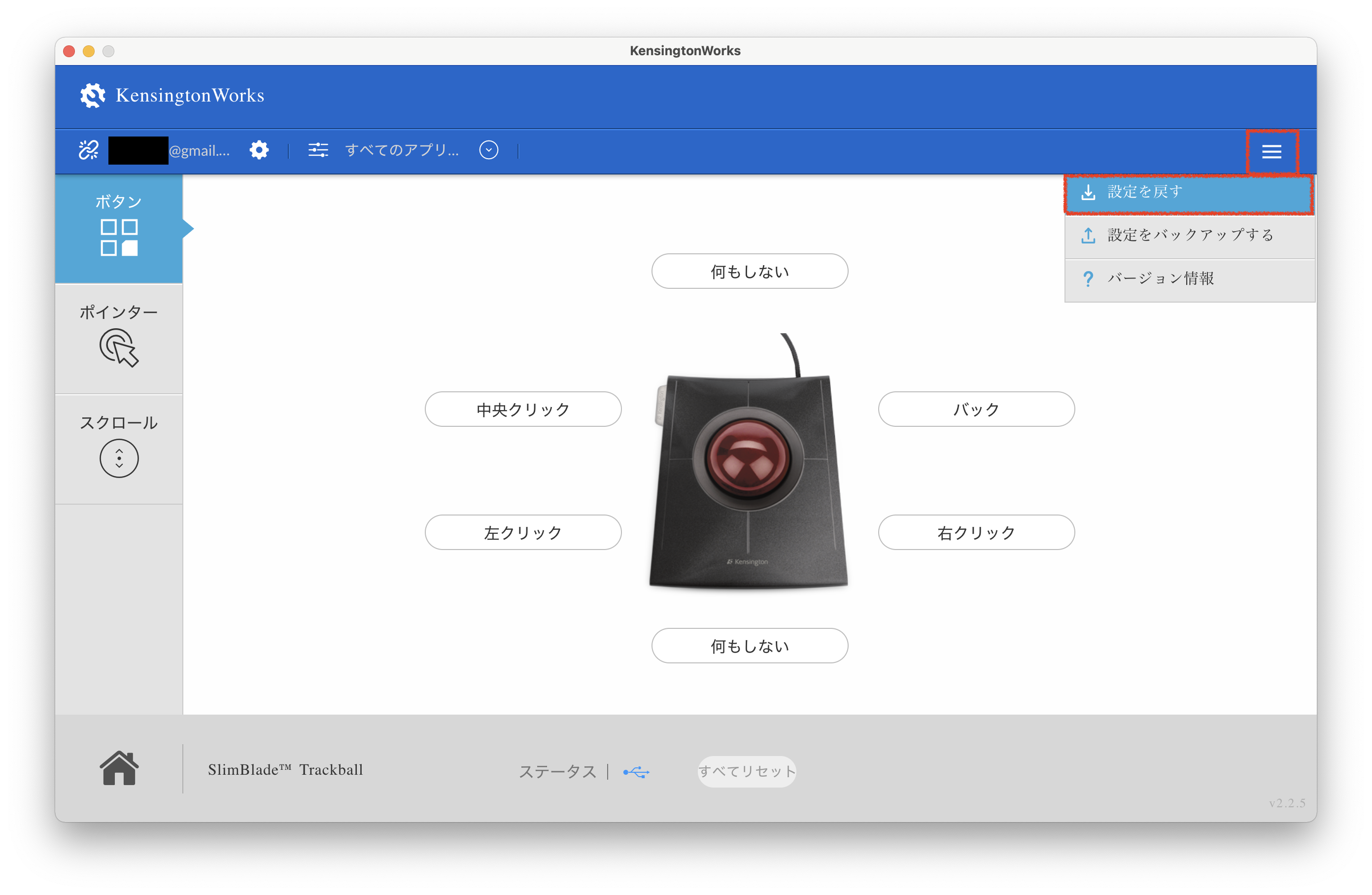
Task: Close the window with red button
Action: click(x=69, y=51)
